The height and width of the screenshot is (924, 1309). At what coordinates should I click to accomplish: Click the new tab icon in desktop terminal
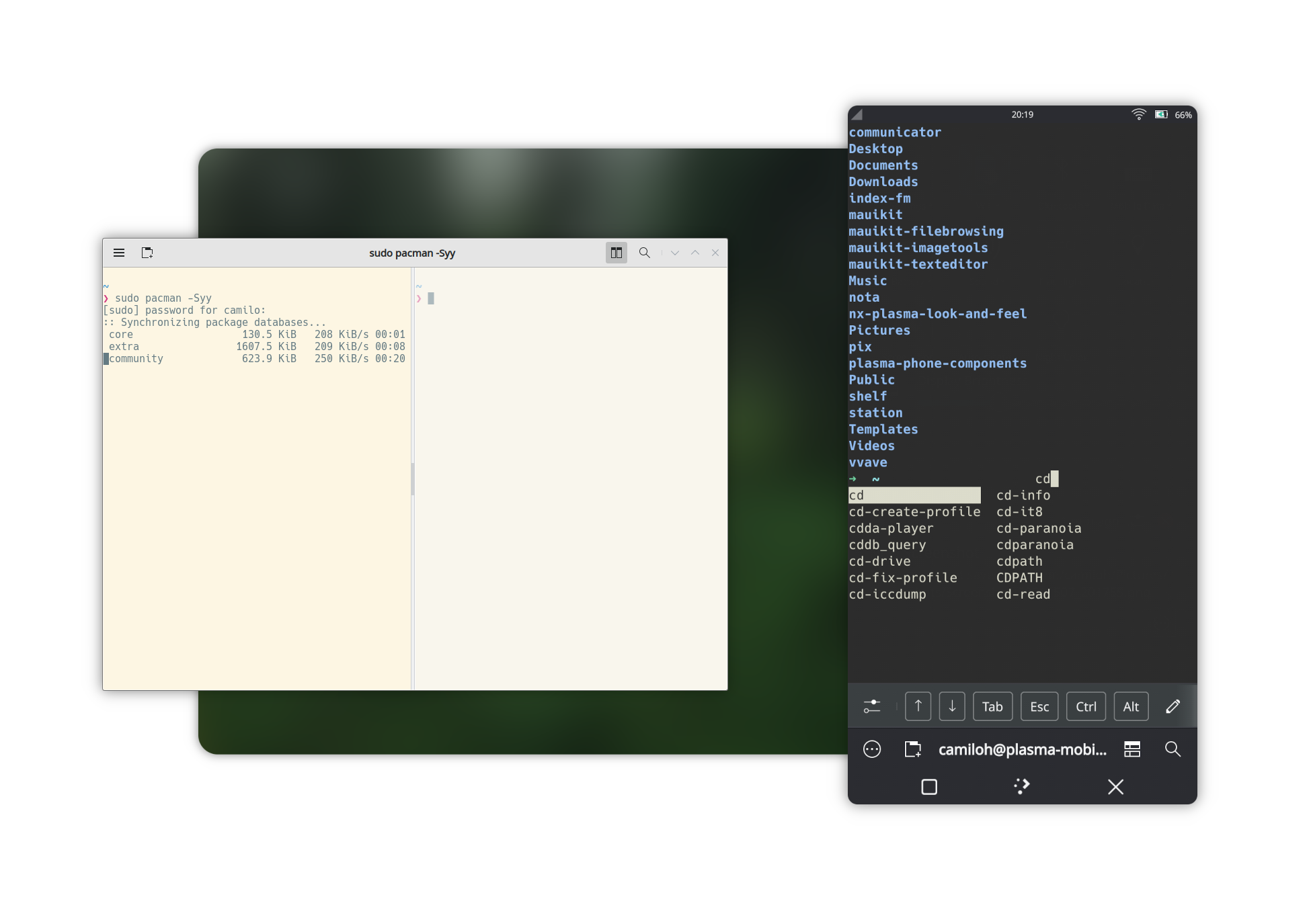pyautogui.click(x=147, y=253)
